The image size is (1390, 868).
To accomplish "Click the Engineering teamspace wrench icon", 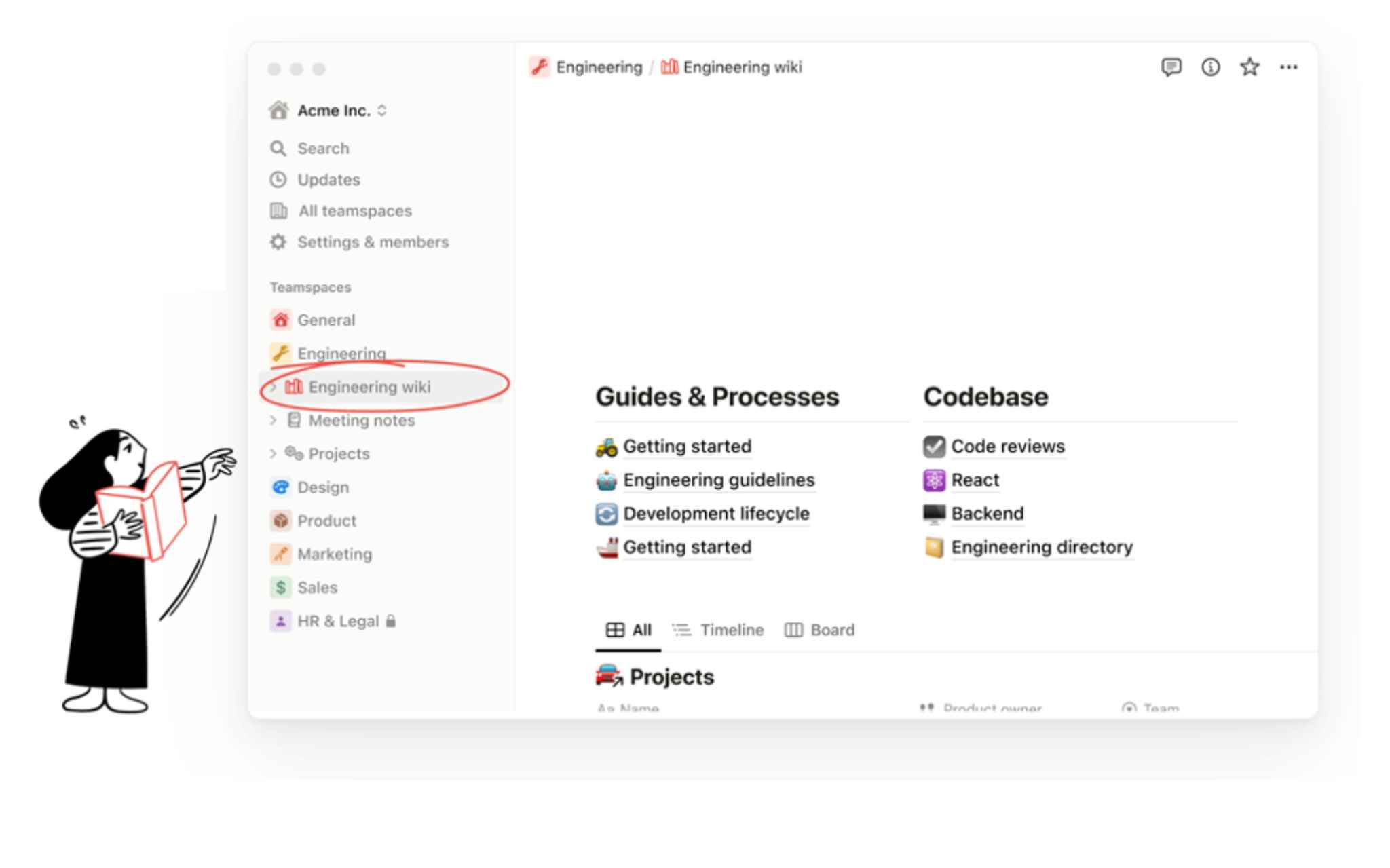I will [281, 353].
